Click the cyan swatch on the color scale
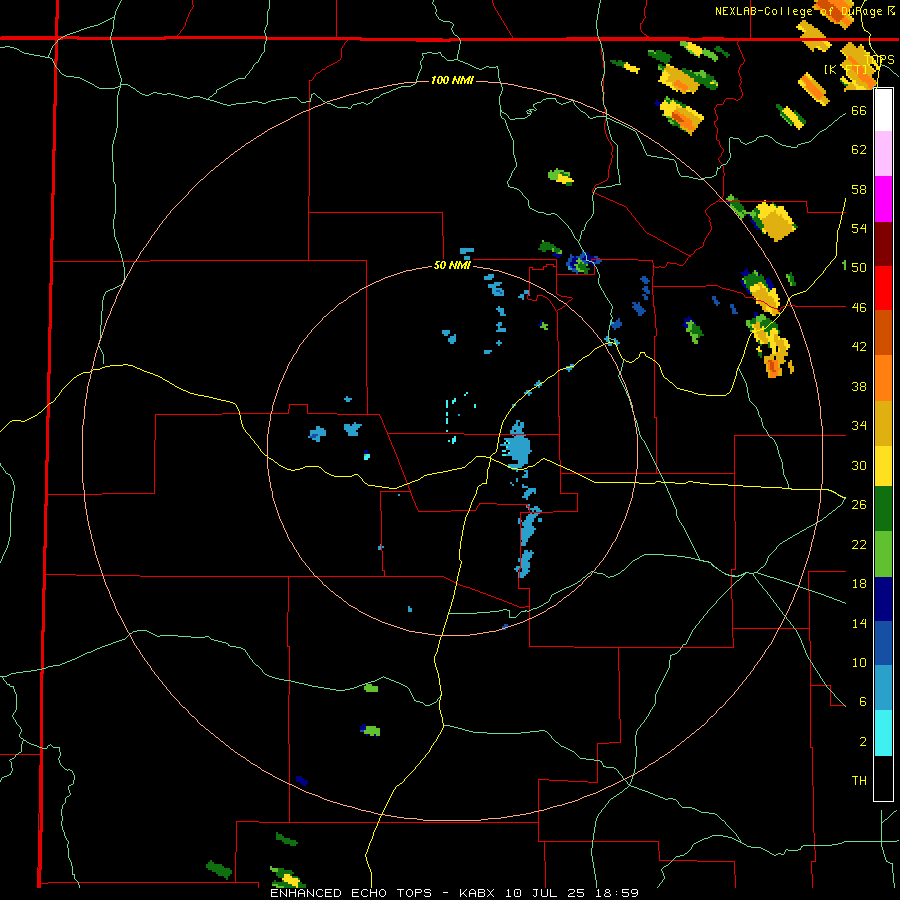The image size is (900, 900). [x=883, y=732]
